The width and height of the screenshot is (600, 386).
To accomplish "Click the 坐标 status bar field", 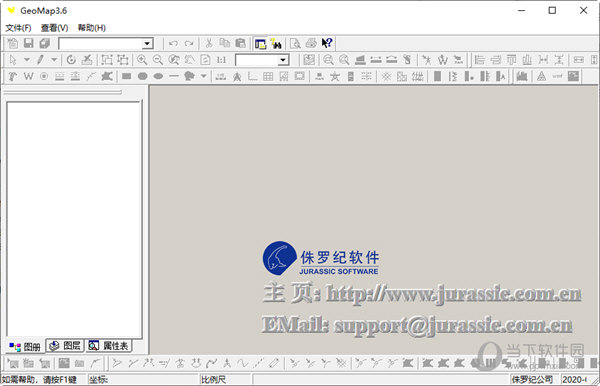I will click(143, 379).
